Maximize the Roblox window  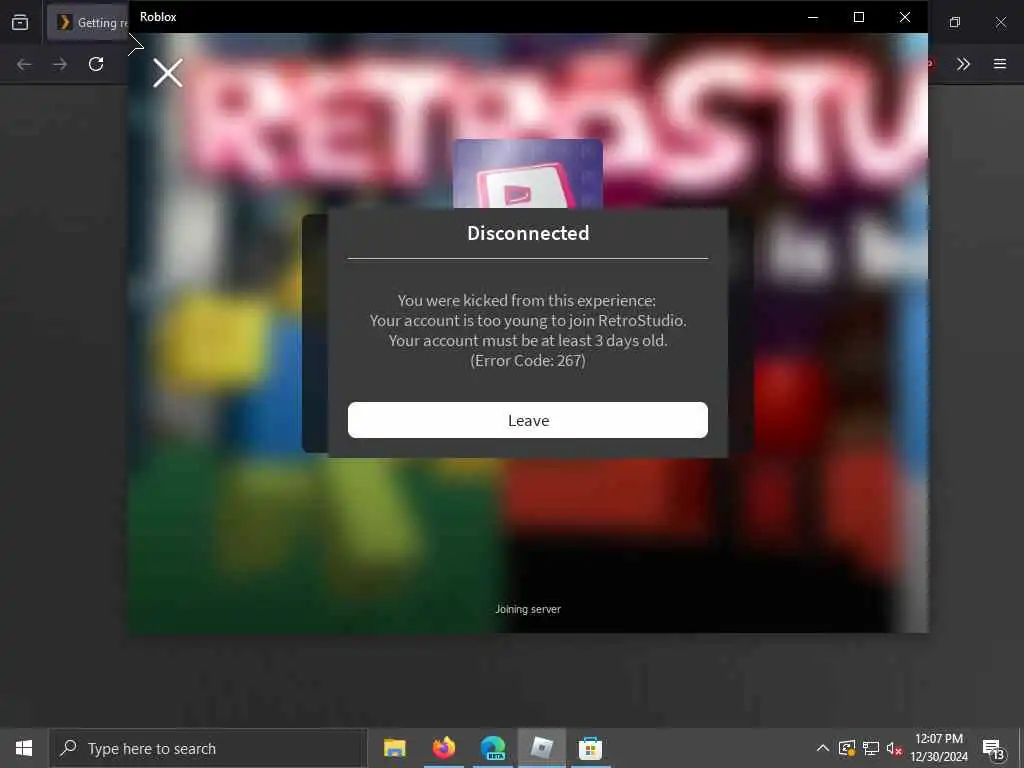[859, 17]
